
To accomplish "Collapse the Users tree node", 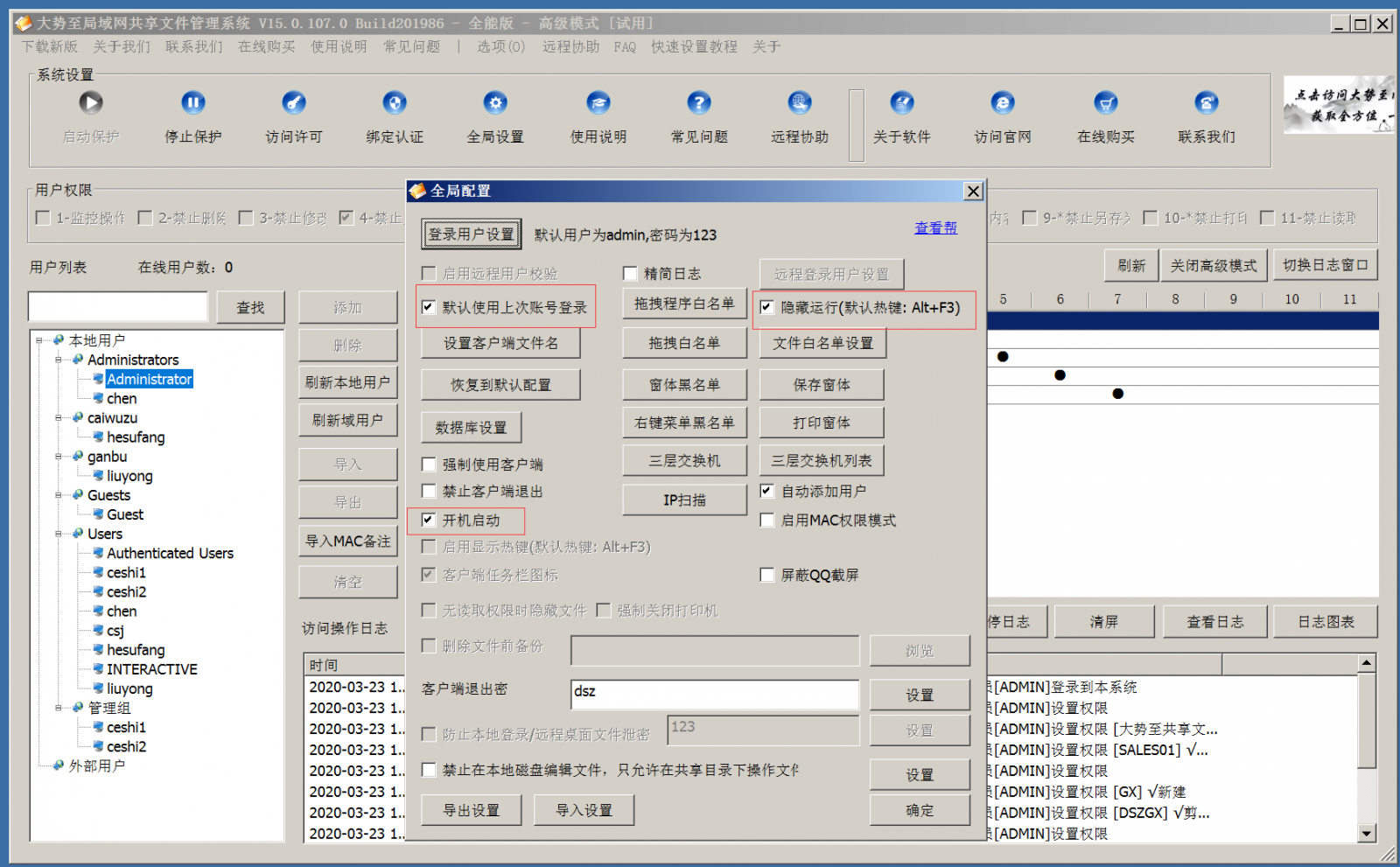I will [59, 534].
